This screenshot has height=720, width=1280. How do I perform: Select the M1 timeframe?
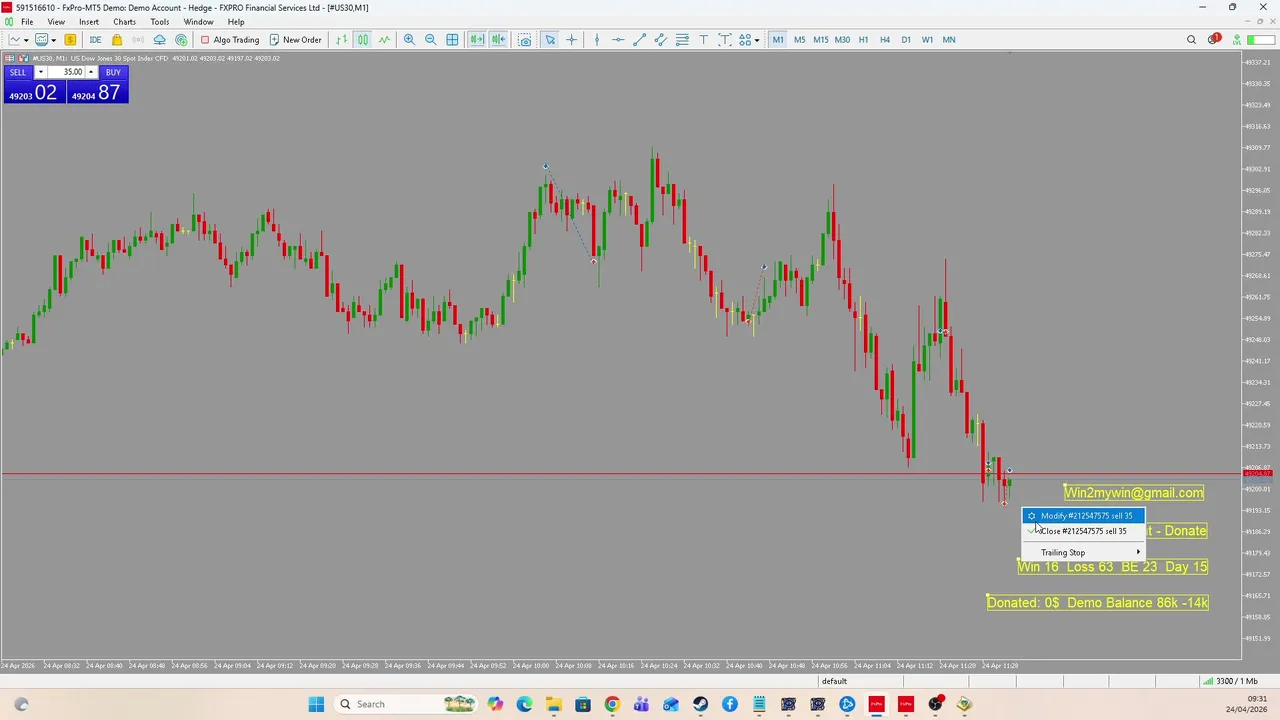pos(778,40)
